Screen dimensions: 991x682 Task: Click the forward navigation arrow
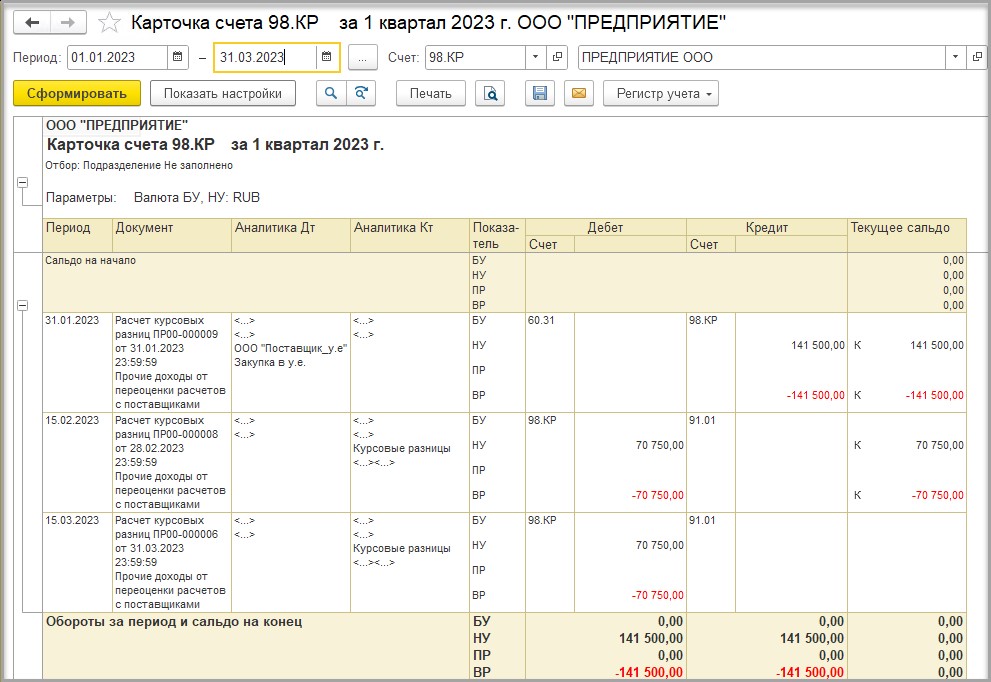tap(68, 22)
